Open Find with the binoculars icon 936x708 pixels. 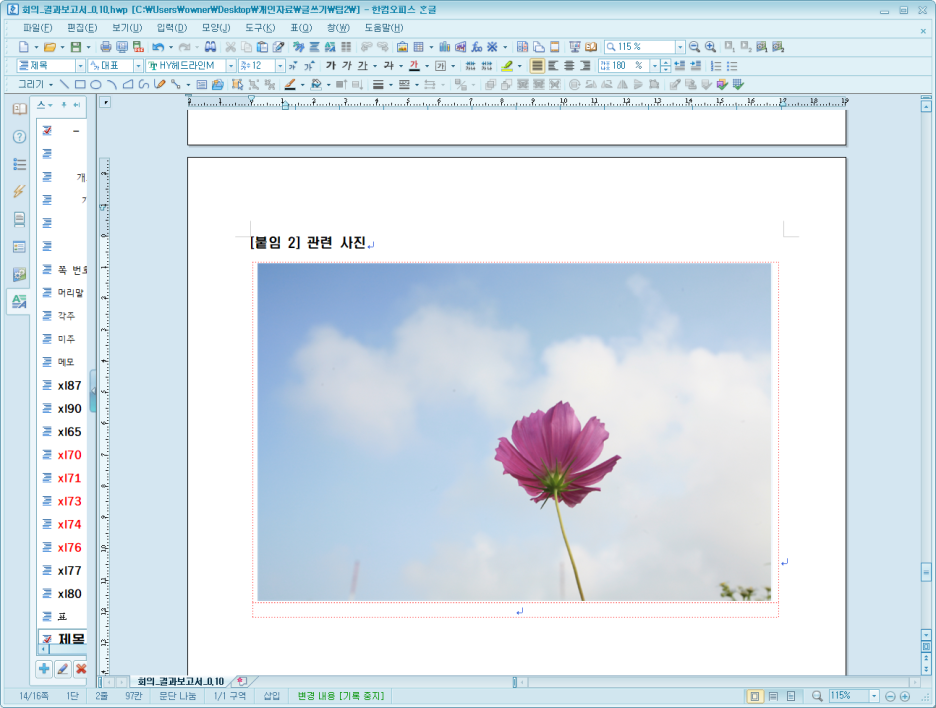(210, 47)
